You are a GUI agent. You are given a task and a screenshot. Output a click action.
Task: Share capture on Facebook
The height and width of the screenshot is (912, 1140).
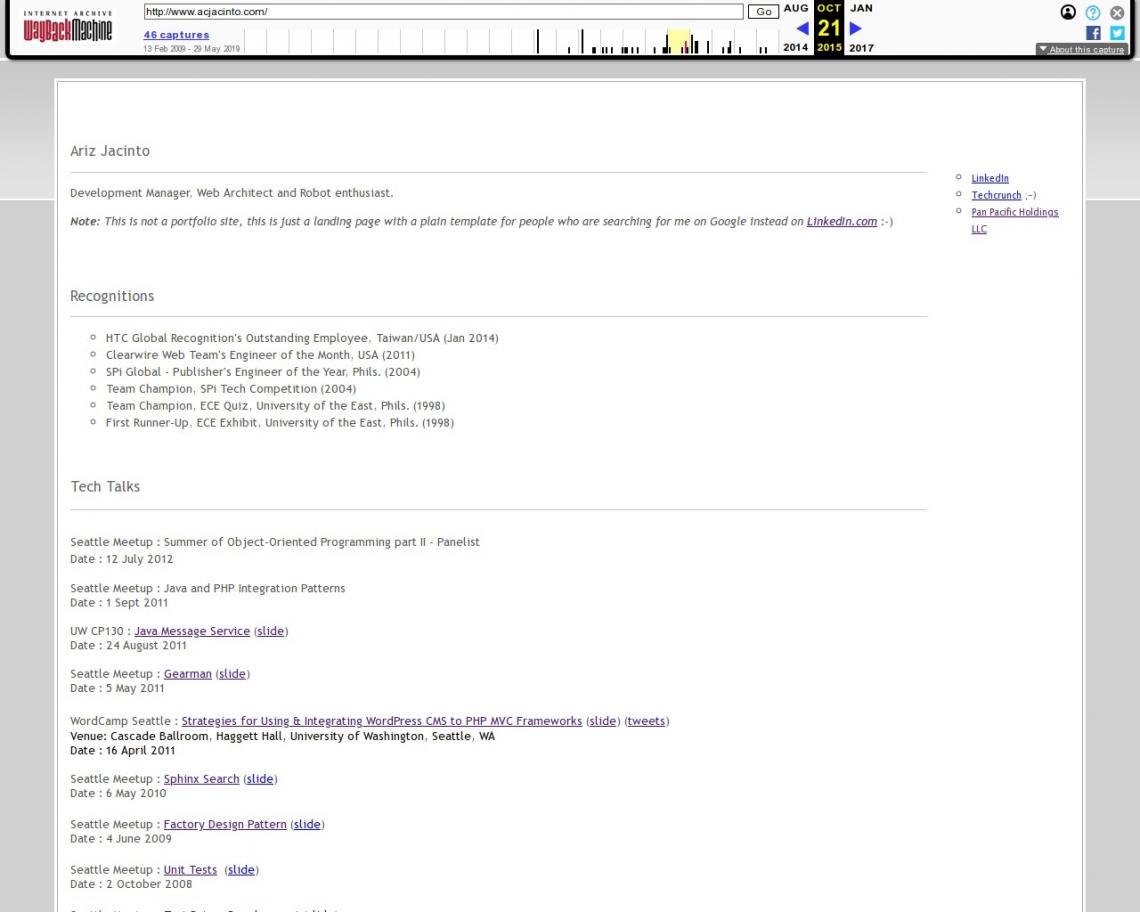coord(1093,33)
